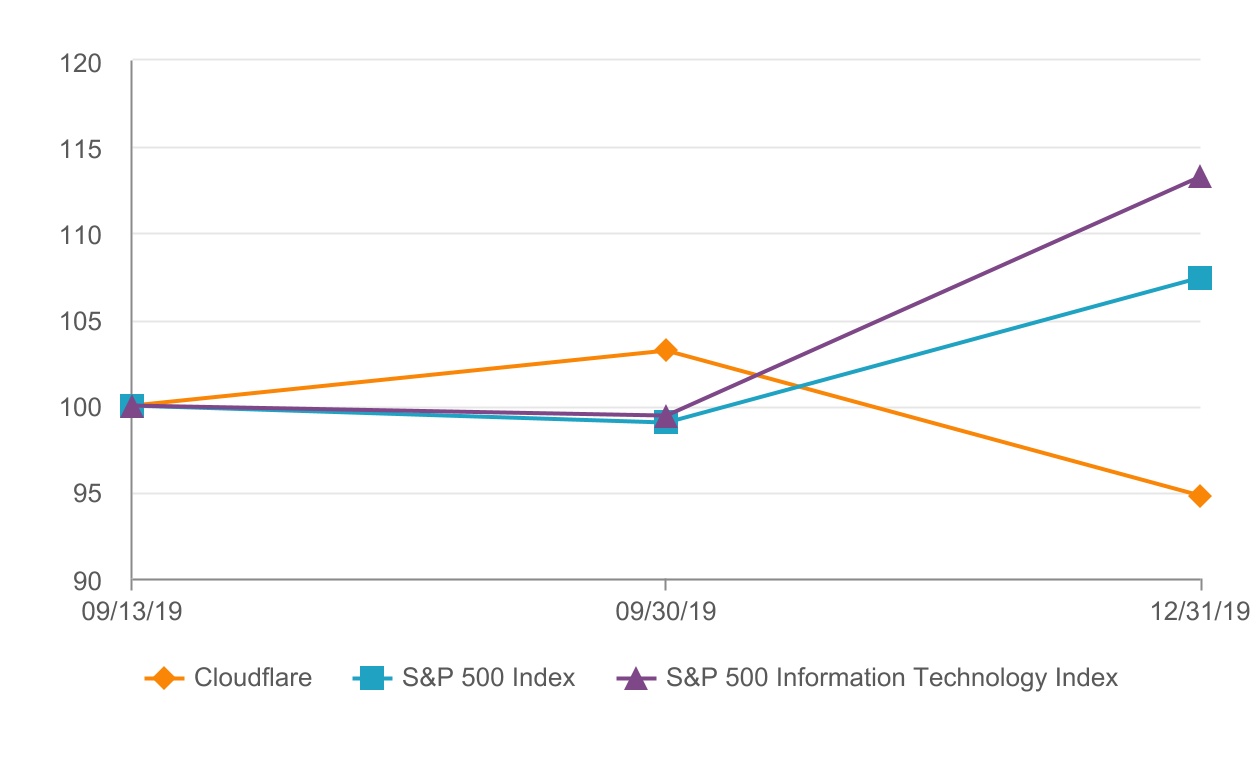Screen dimensions: 1260x760
Task: Click the 09/30/19 x-axis date label
Action: (x=666, y=611)
